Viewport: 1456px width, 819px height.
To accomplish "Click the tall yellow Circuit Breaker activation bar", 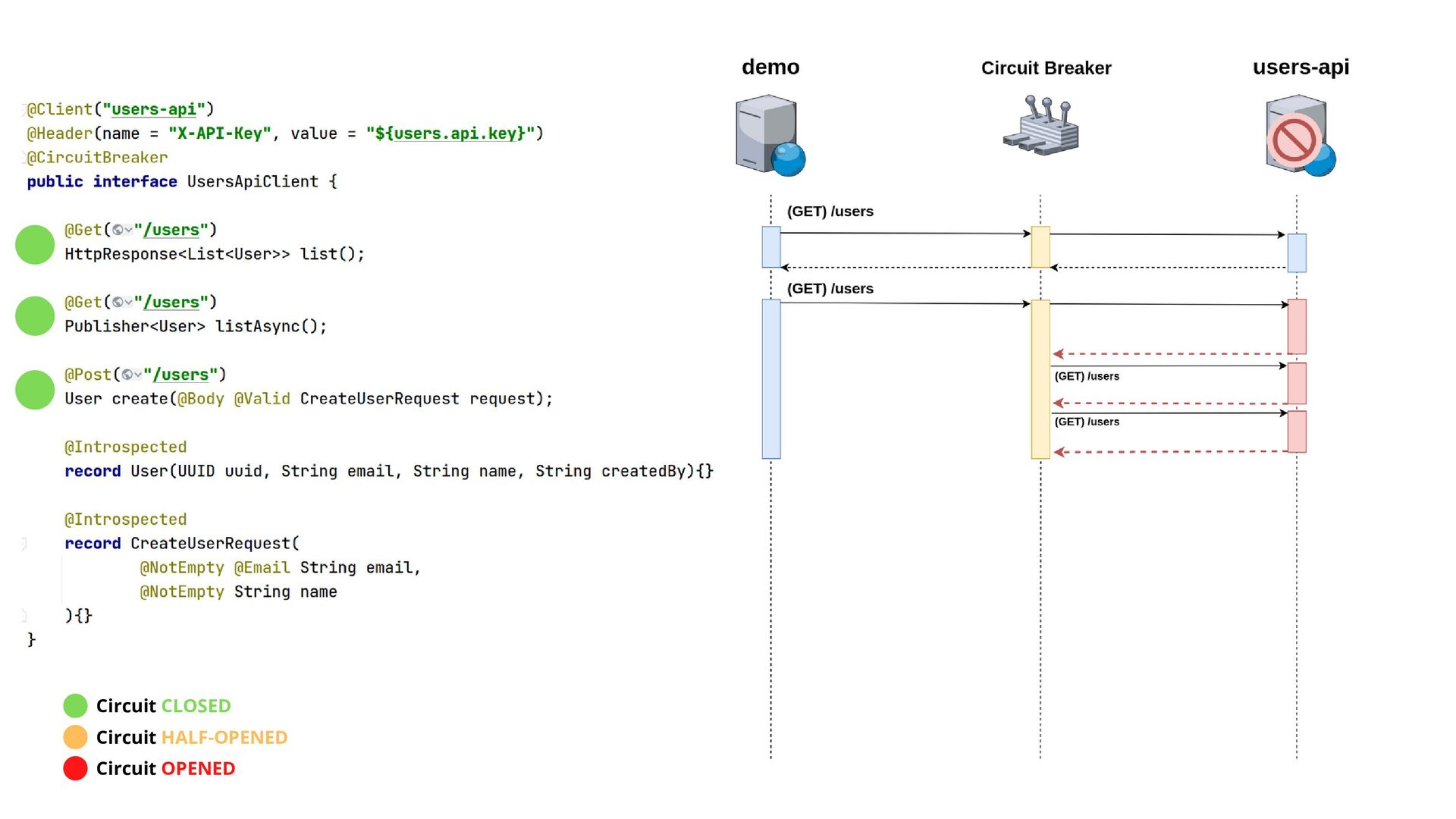I will (x=1040, y=379).
